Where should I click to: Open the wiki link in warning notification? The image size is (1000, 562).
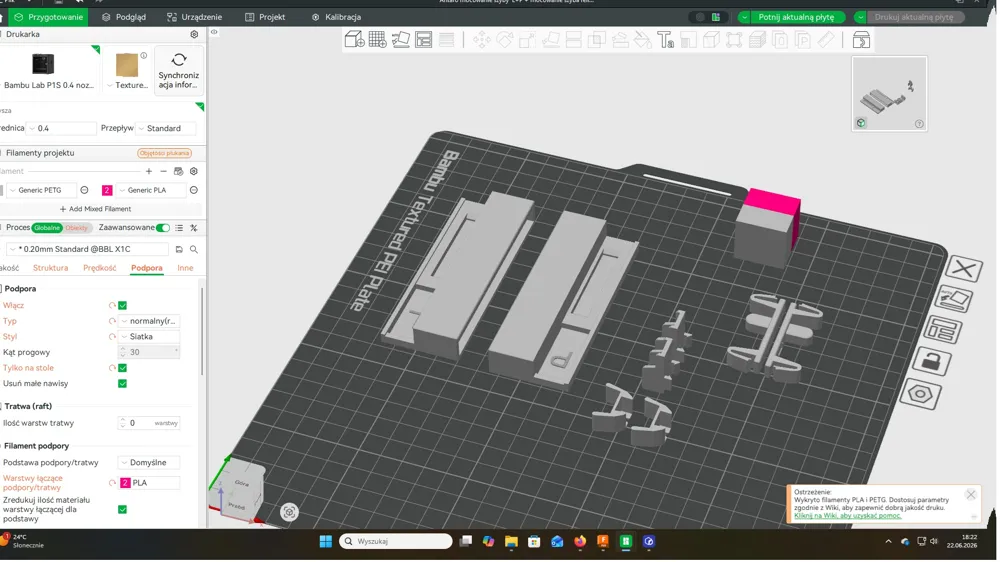(848, 515)
